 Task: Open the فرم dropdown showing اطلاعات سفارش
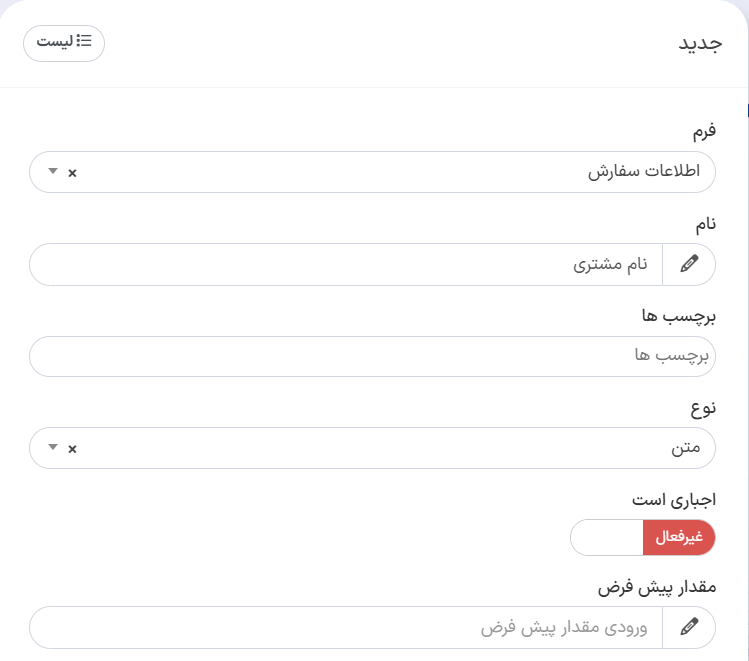[x=372, y=172]
